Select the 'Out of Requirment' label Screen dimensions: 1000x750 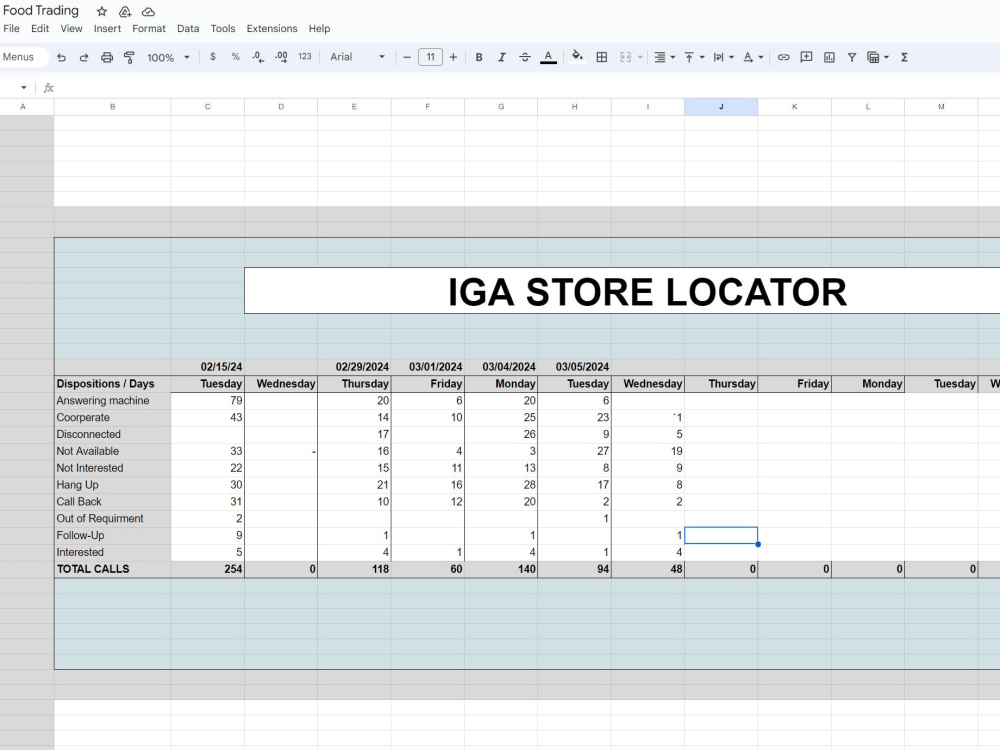(x=112, y=518)
